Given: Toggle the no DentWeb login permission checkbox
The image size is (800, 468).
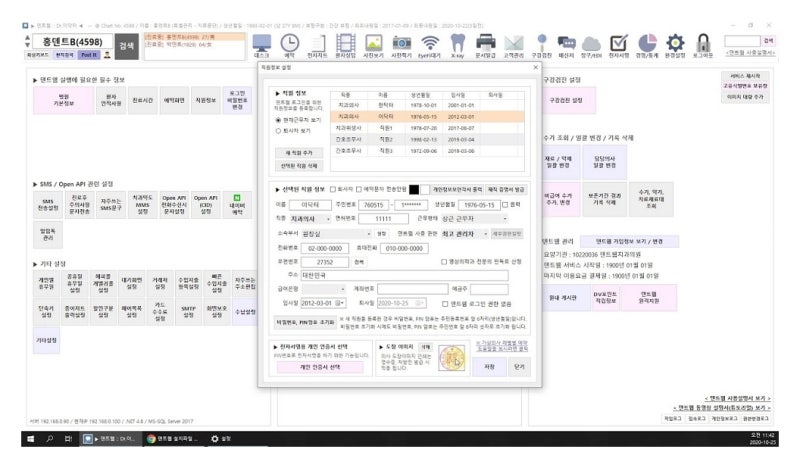Looking at the screenshot, I should coord(445,304).
